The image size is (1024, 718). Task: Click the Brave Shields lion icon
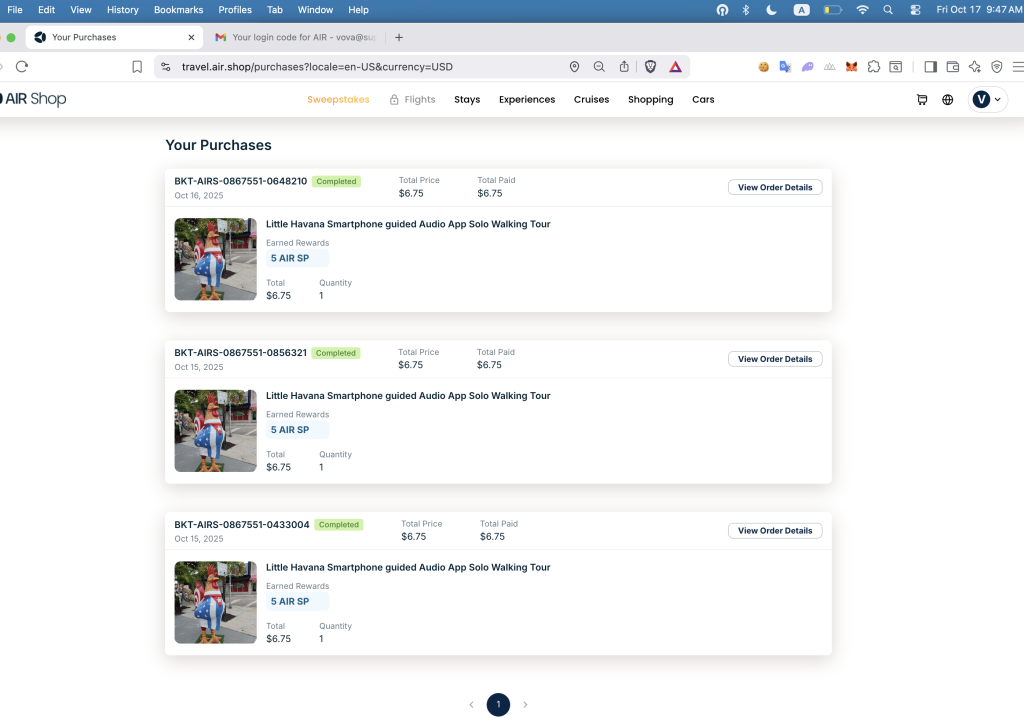click(x=651, y=67)
